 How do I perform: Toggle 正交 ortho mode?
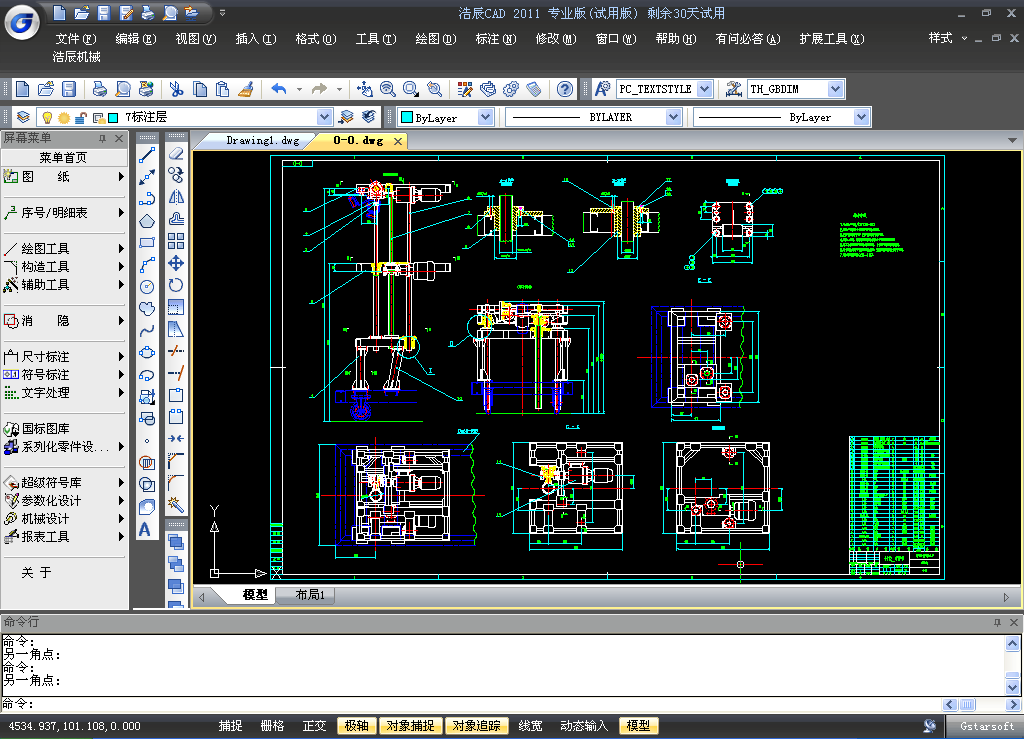click(x=314, y=726)
